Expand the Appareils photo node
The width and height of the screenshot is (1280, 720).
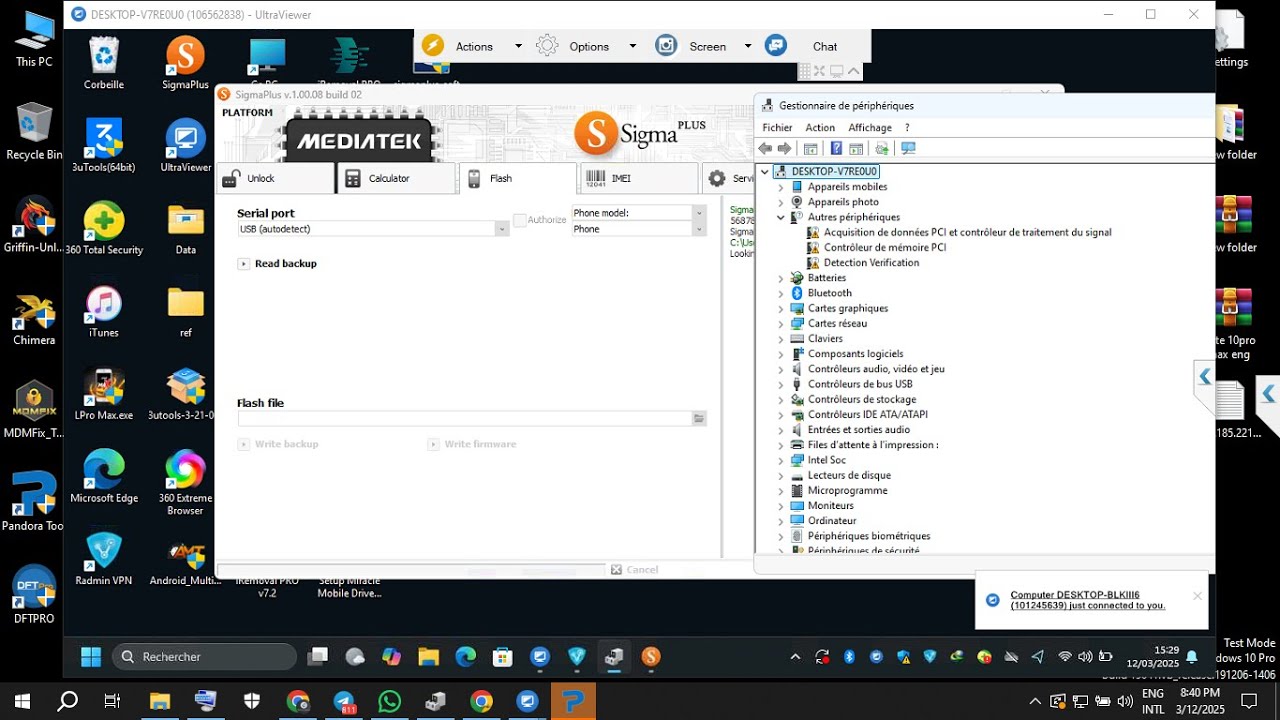click(x=781, y=202)
